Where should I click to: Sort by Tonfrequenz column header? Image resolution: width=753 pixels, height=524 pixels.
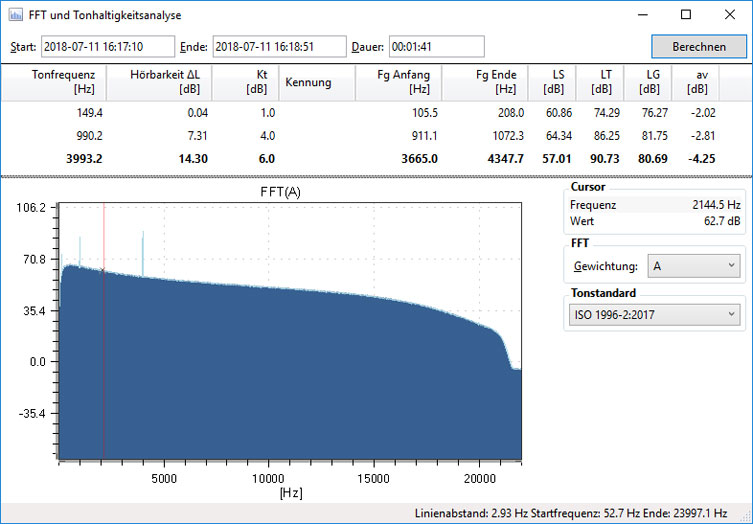(x=63, y=83)
